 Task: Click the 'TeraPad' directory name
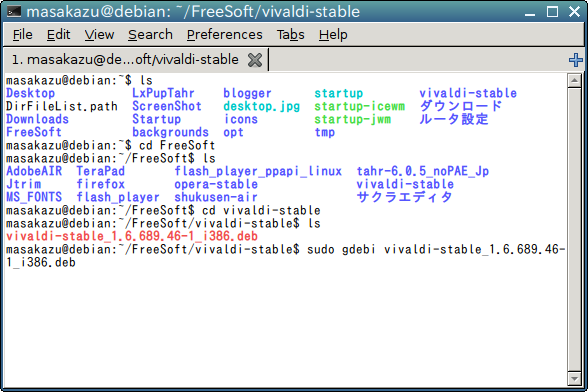[100, 171]
